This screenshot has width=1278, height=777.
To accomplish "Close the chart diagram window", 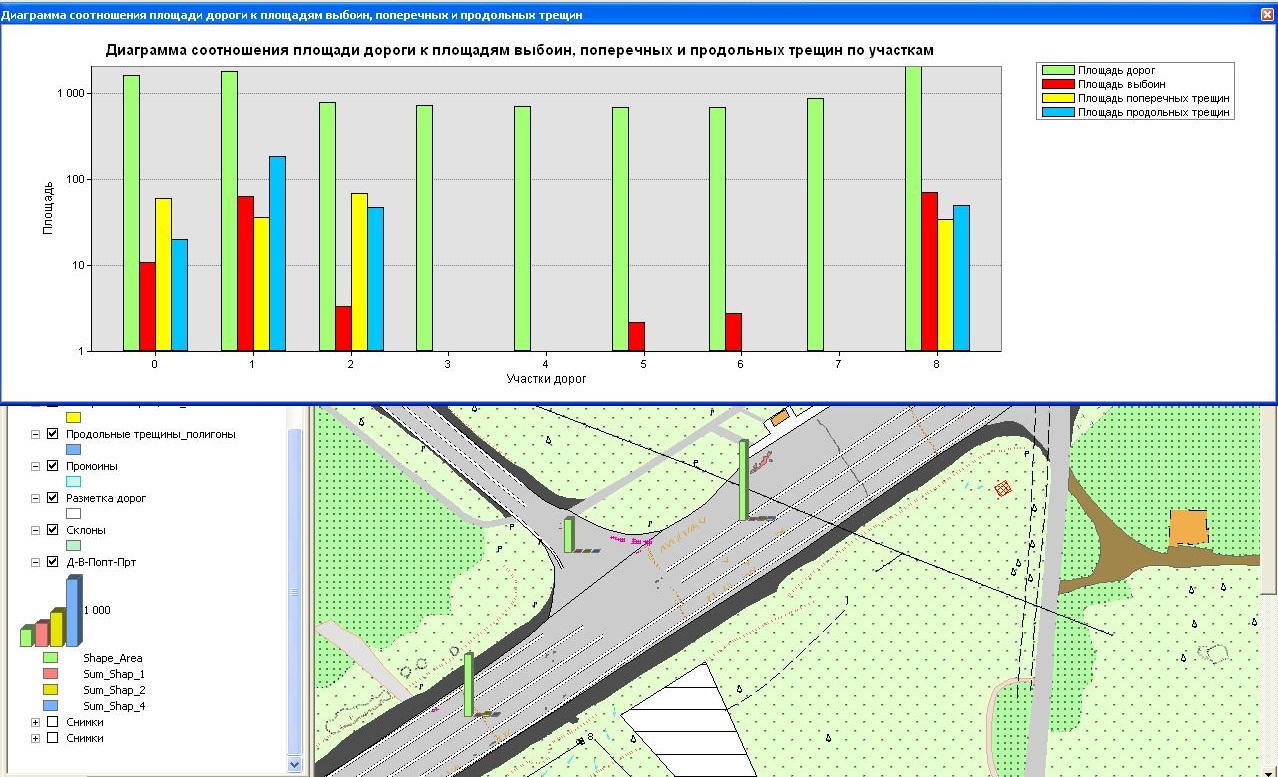I will [x=1267, y=15].
